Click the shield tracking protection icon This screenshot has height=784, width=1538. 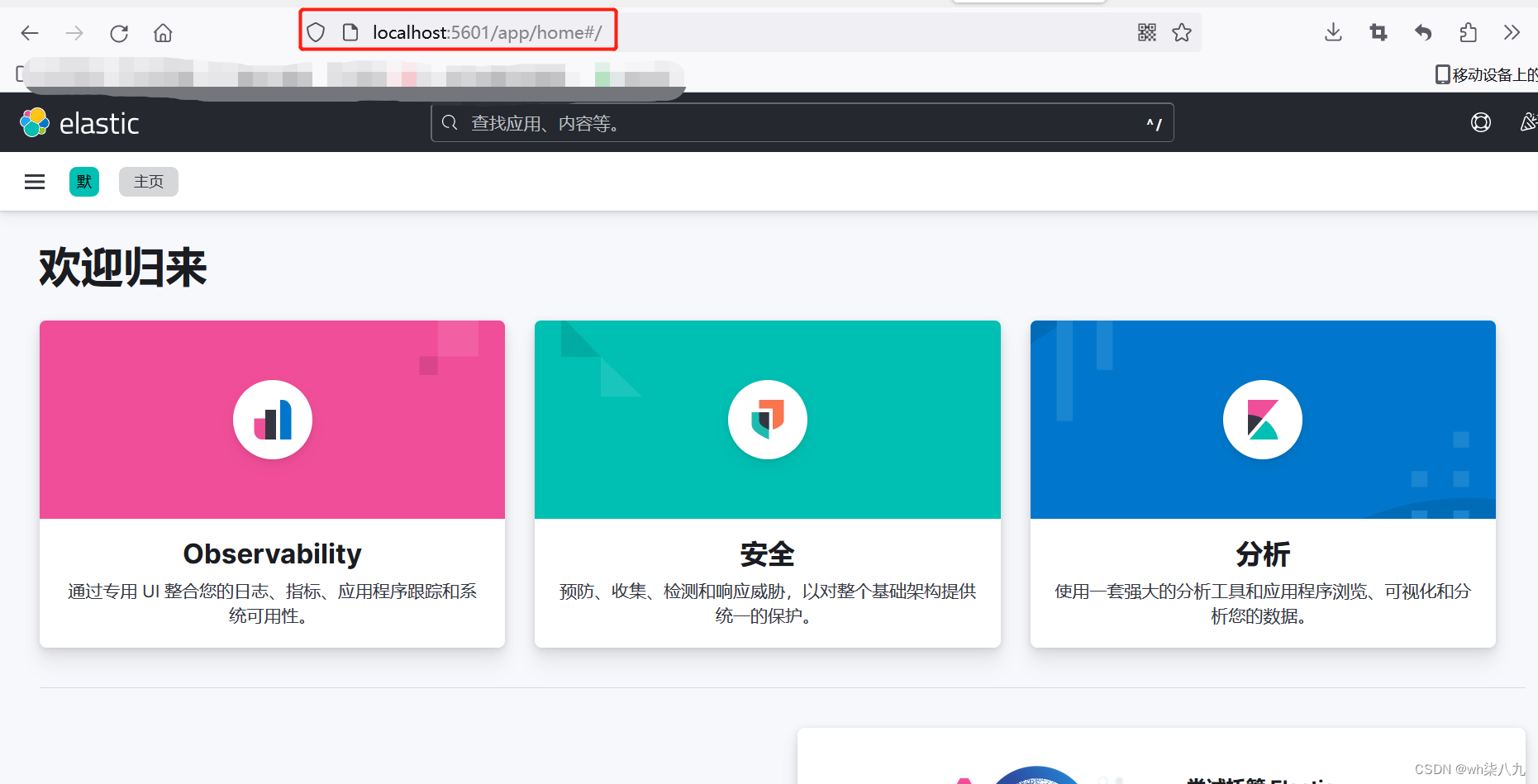pos(316,32)
